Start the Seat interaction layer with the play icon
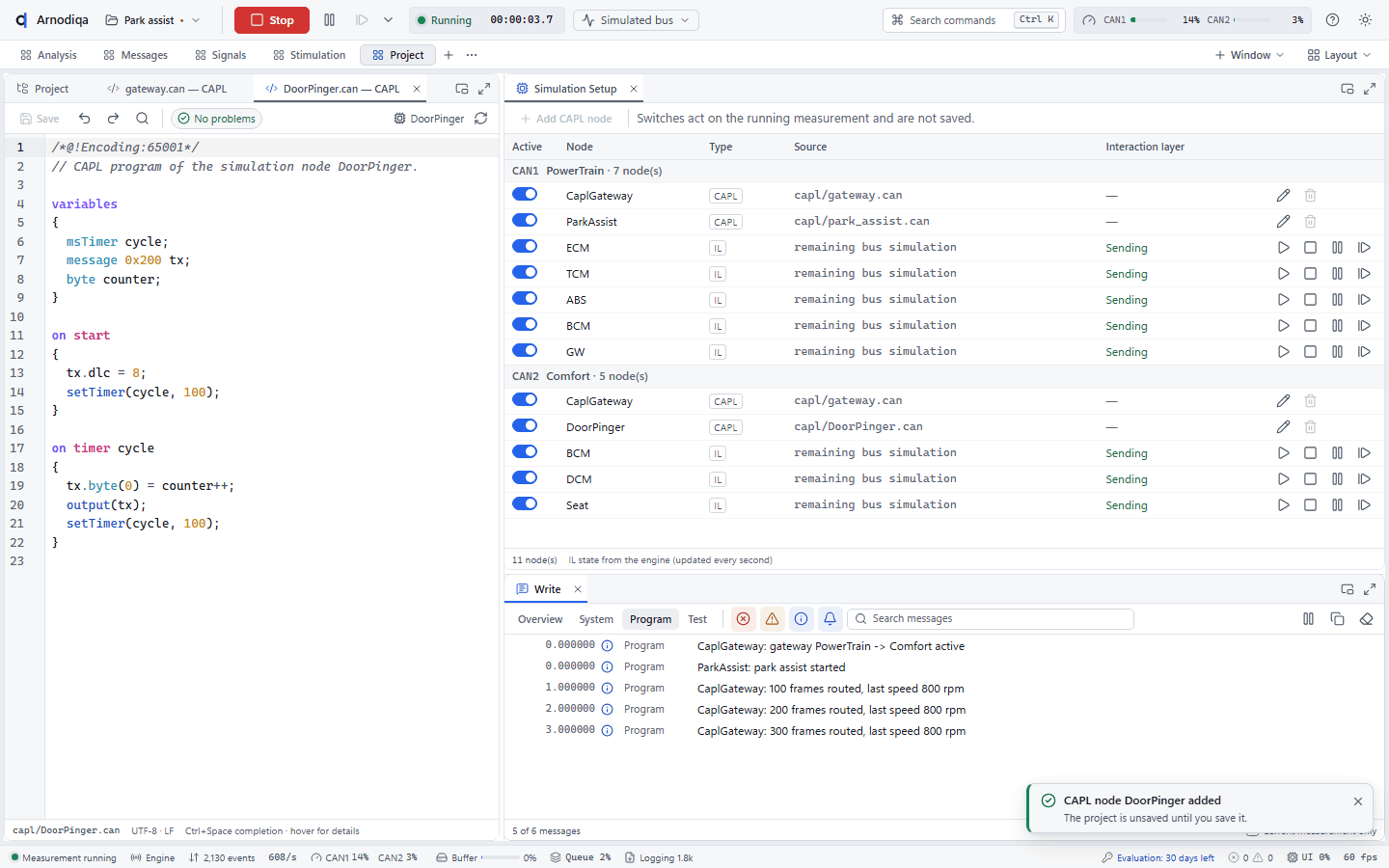The image size is (1389, 868). pos(1283,504)
